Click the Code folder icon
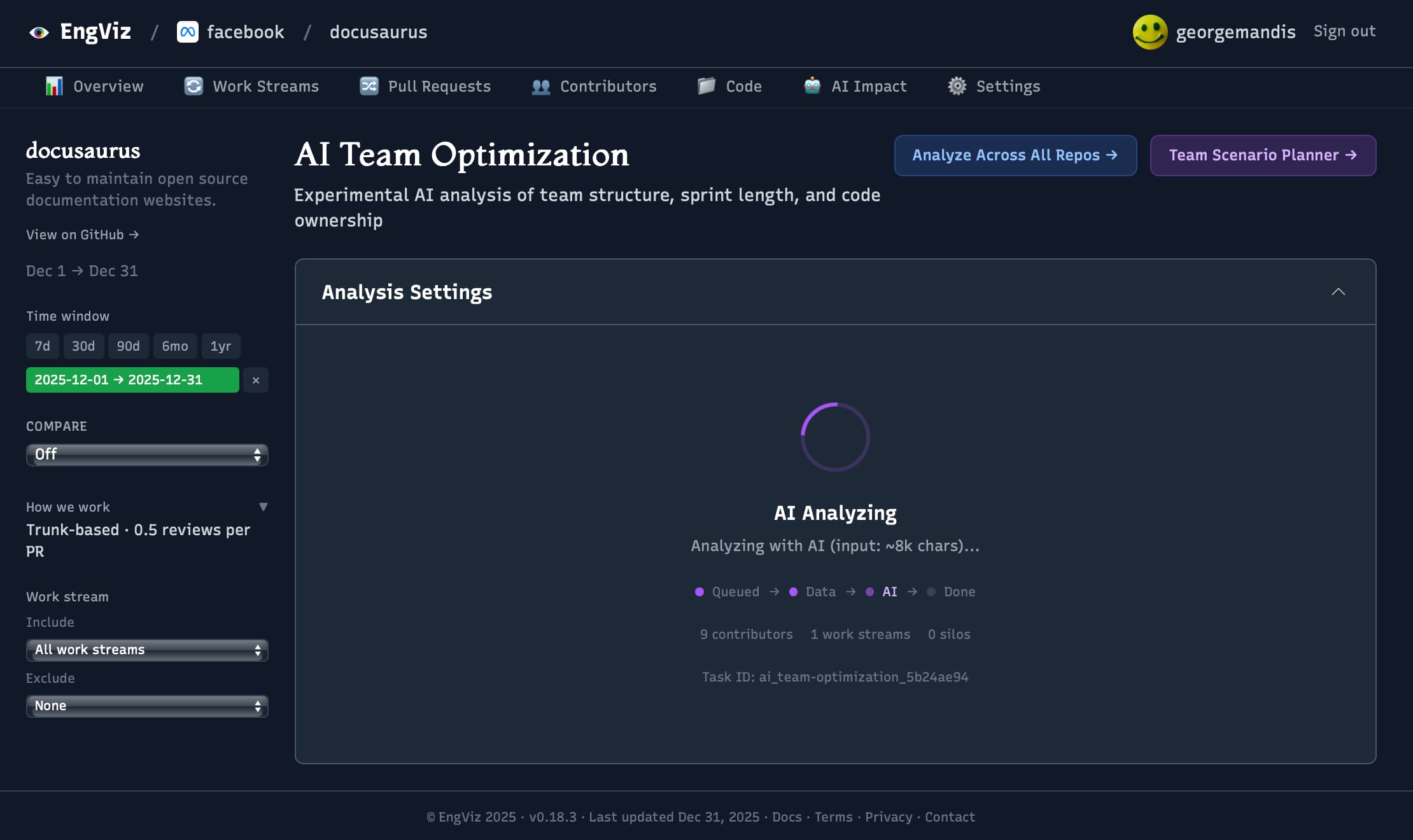 click(706, 86)
